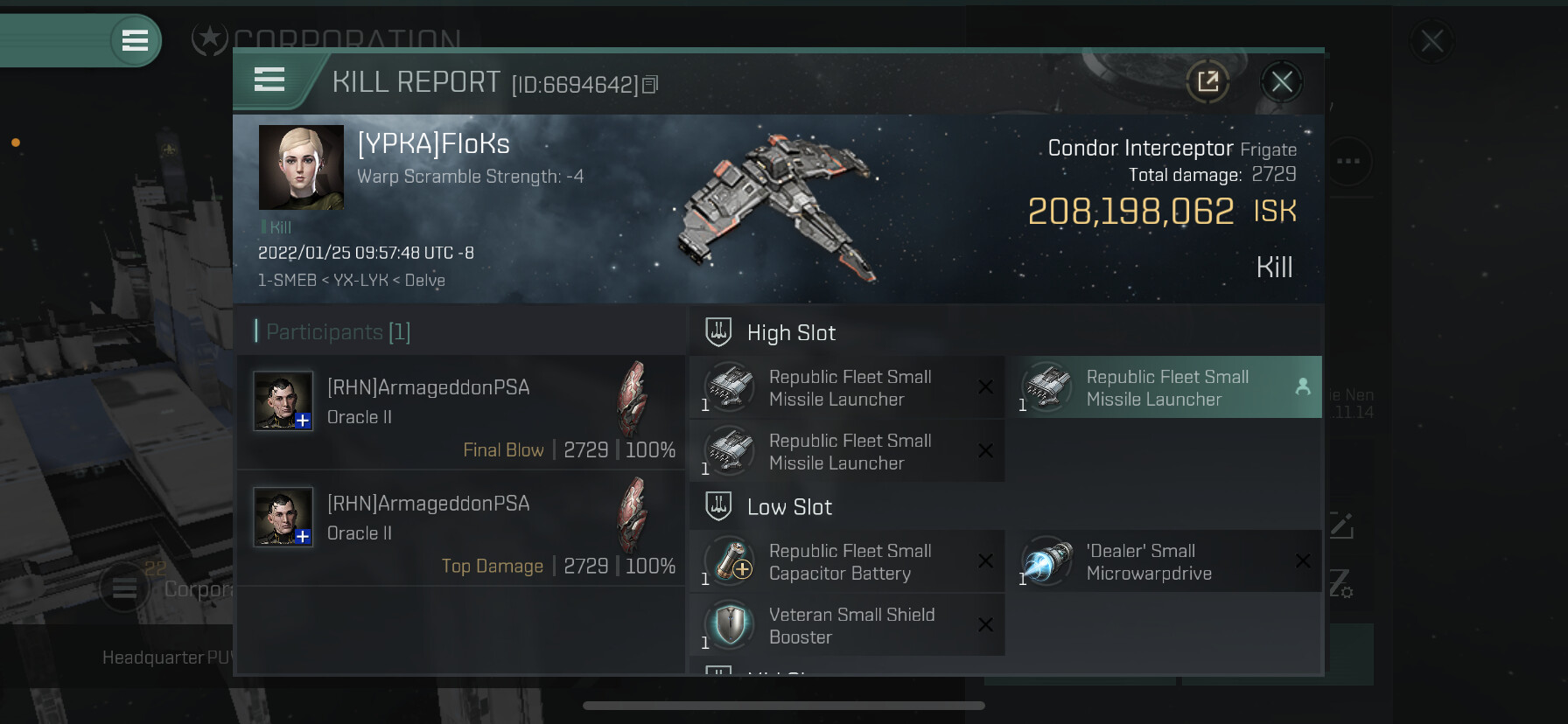Open the three-dots more options button
Image resolution: width=1568 pixels, height=724 pixels.
pos(1348,161)
